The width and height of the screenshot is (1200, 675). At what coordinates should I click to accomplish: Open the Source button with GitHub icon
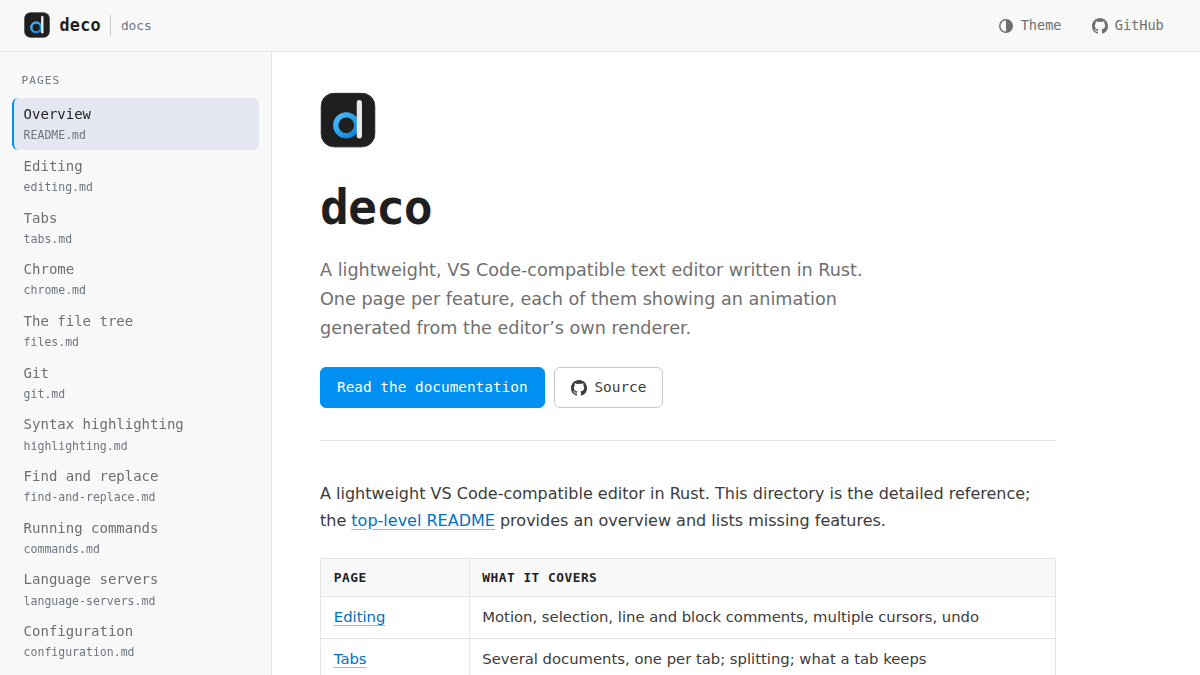[x=608, y=387]
